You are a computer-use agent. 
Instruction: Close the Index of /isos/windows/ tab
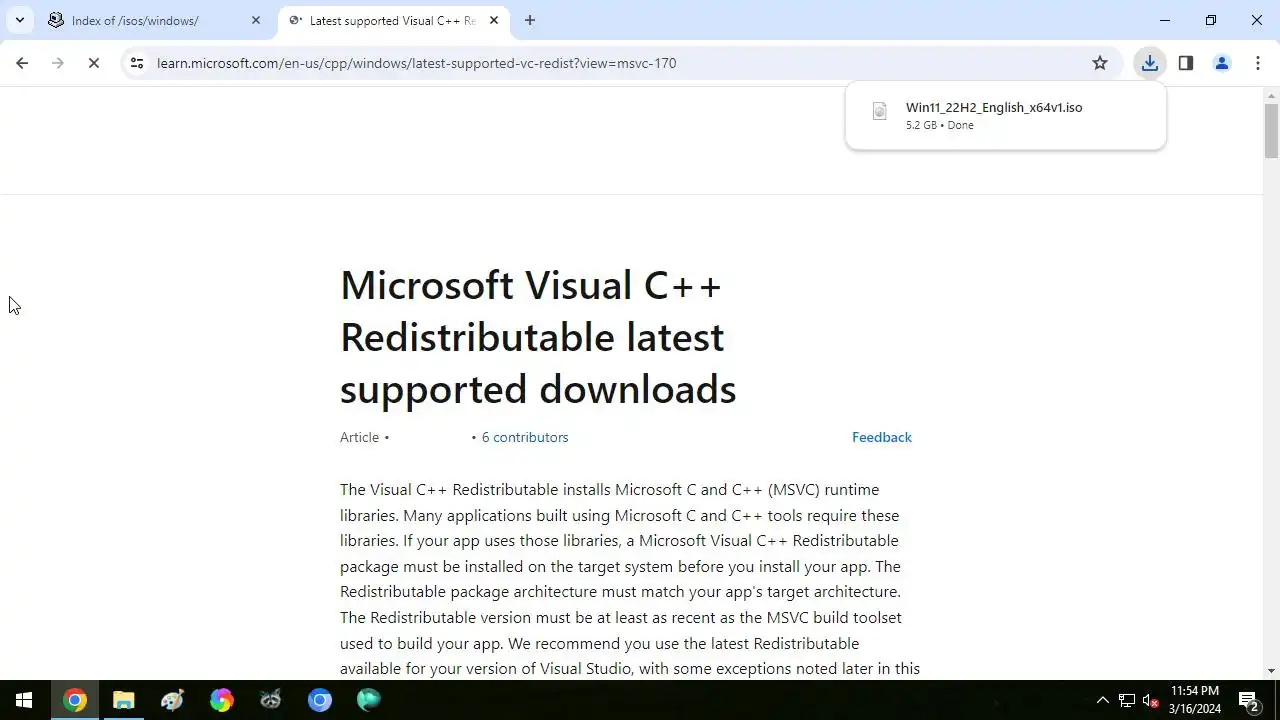pos(256,20)
